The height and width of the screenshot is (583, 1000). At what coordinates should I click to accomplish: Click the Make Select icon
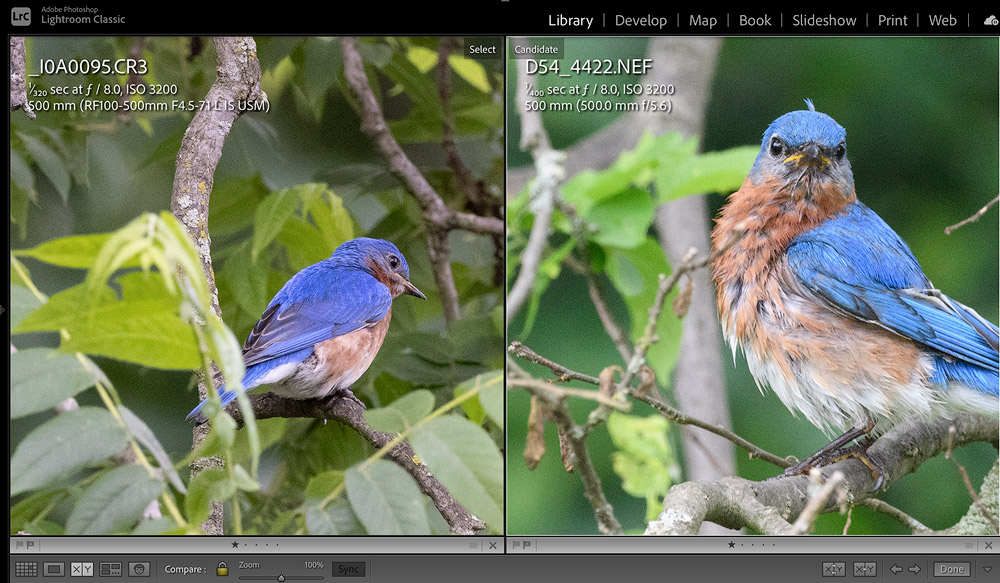click(864, 569)
